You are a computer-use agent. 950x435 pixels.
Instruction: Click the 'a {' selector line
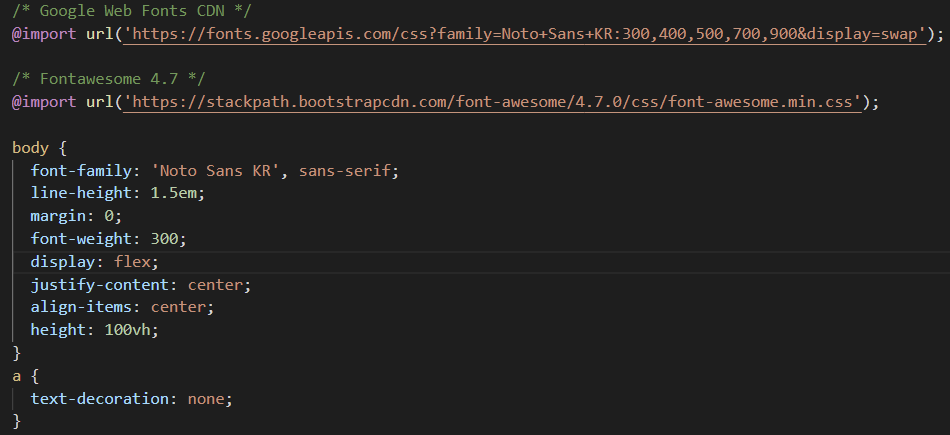(25, 376)
